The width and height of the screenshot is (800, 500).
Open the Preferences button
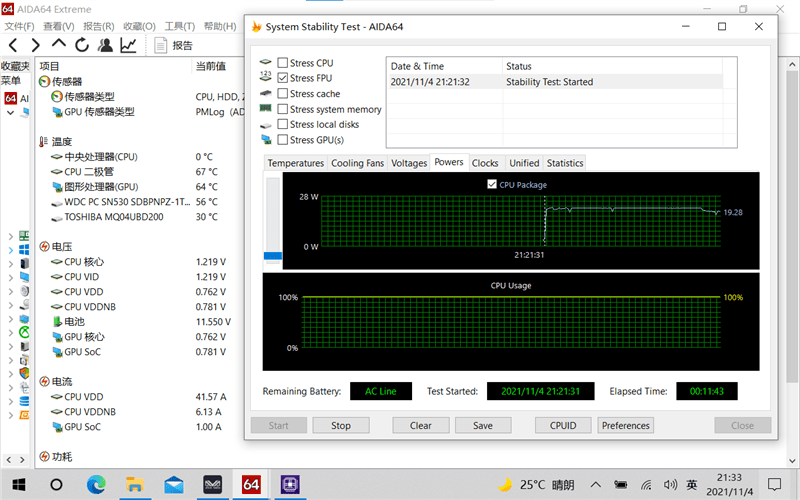pyautogui.click(x=626, y=426)
